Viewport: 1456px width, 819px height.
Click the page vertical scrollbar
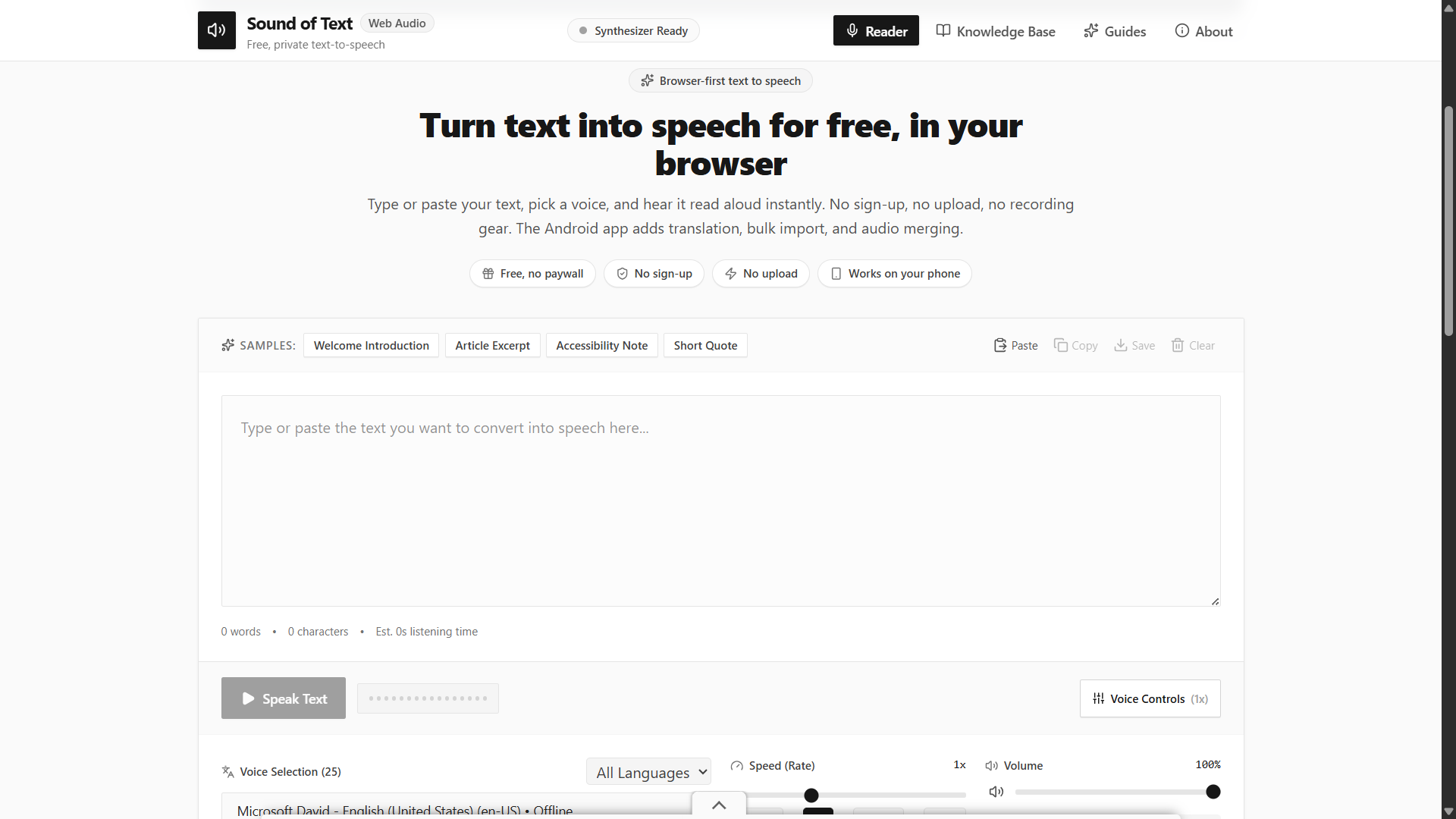point(1448,220)
